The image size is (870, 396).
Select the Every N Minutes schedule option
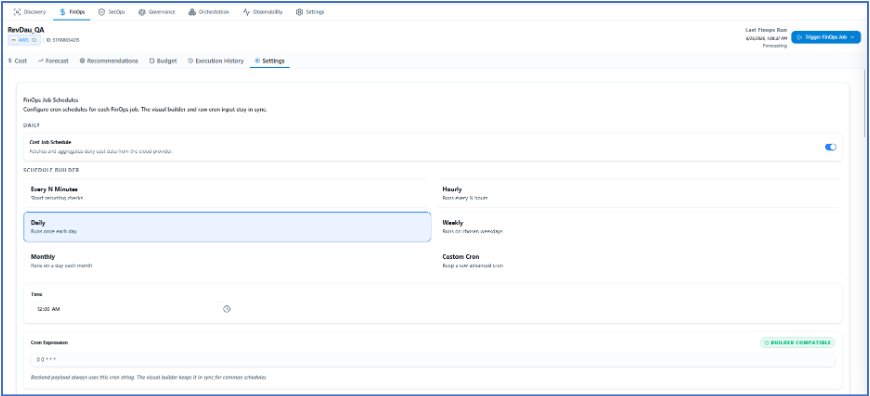(227, 193)
